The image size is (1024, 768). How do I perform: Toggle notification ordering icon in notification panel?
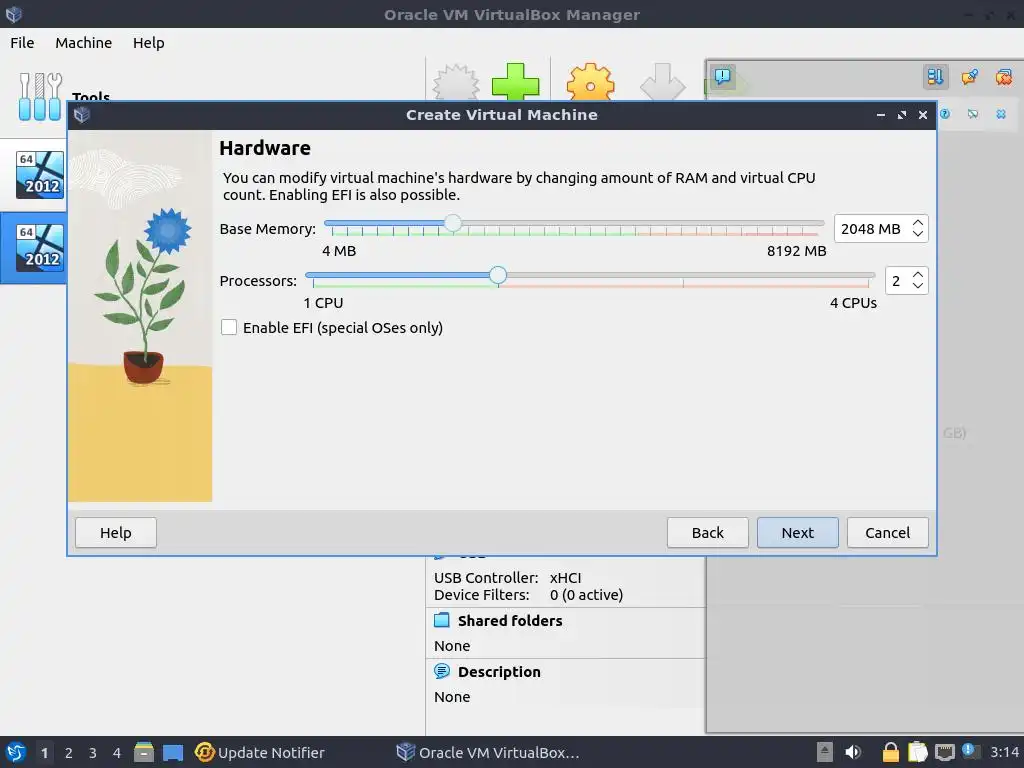point(935,76)
